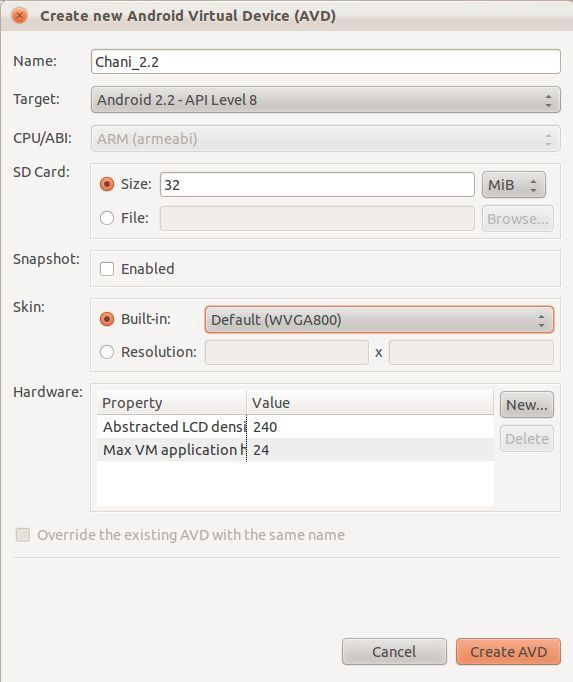Screen dimensions: 573x682
Task: Click the Delete hardware button
Action: click(x=526, y=438)
